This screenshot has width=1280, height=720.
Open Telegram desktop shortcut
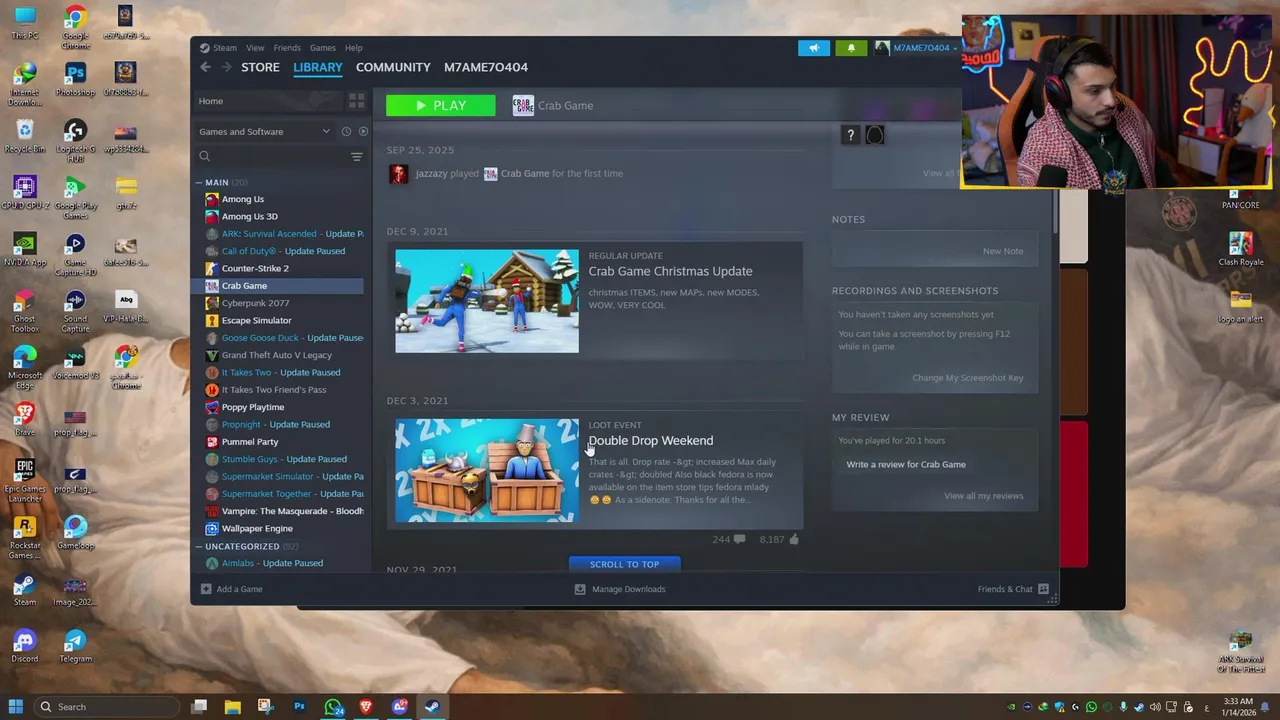[75, 646]
